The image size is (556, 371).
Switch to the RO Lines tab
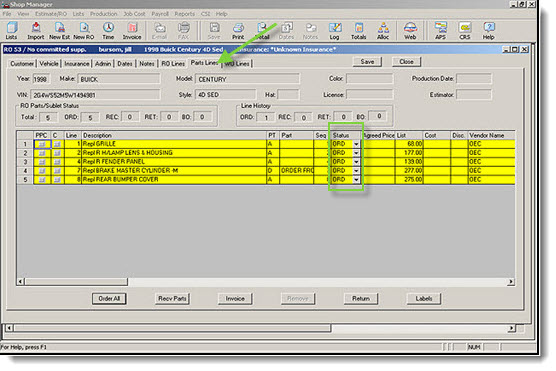(173, 64)
